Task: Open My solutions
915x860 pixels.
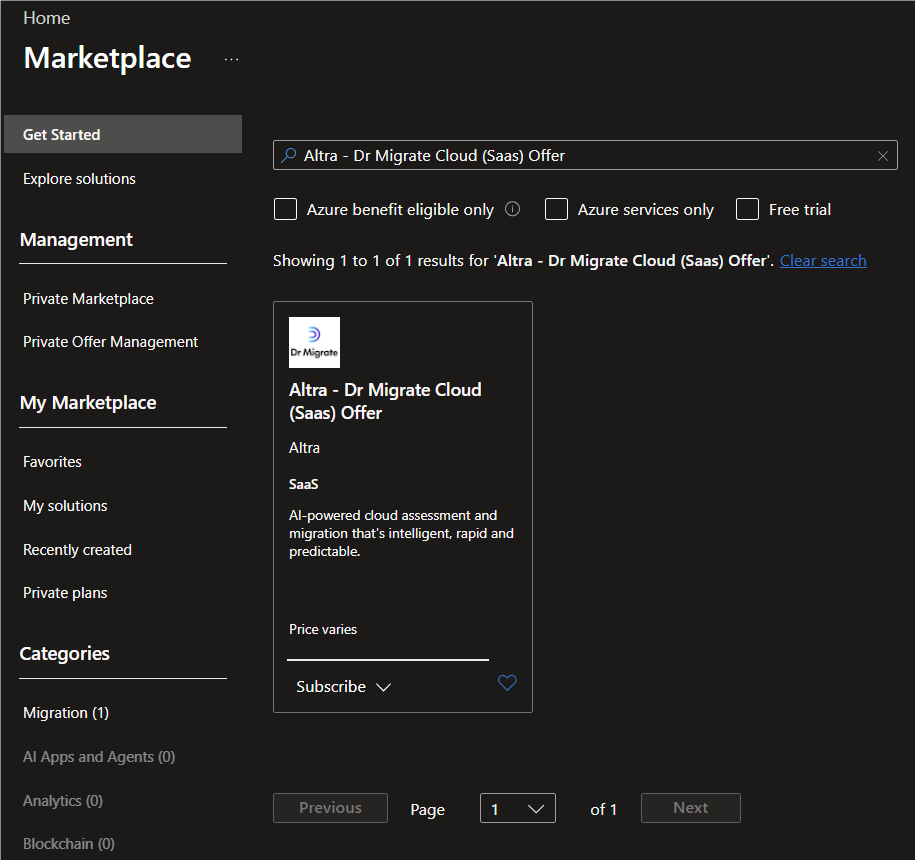Action: 65,506
